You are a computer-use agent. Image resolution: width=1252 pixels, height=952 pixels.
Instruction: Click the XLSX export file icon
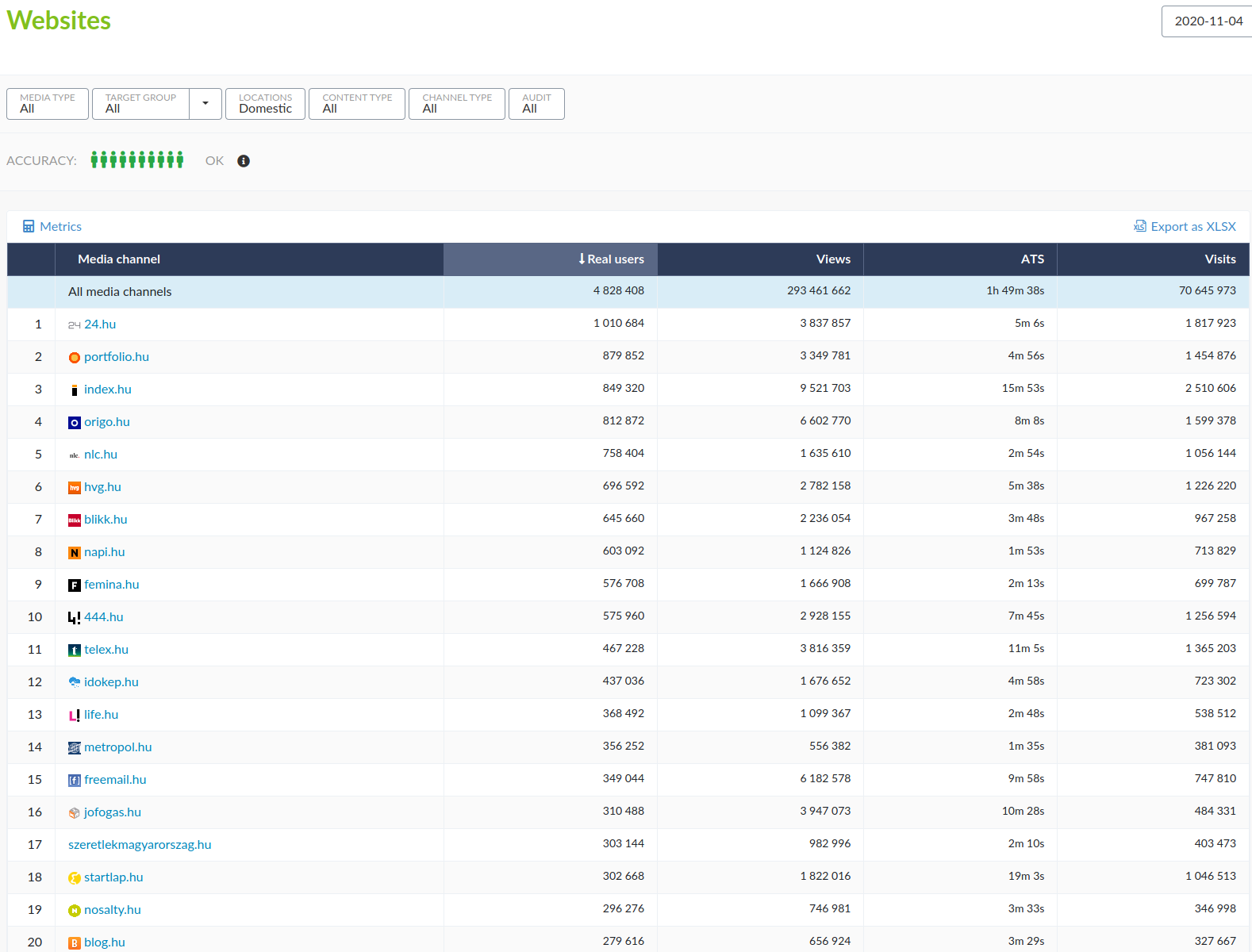(x=1140, y=226)
